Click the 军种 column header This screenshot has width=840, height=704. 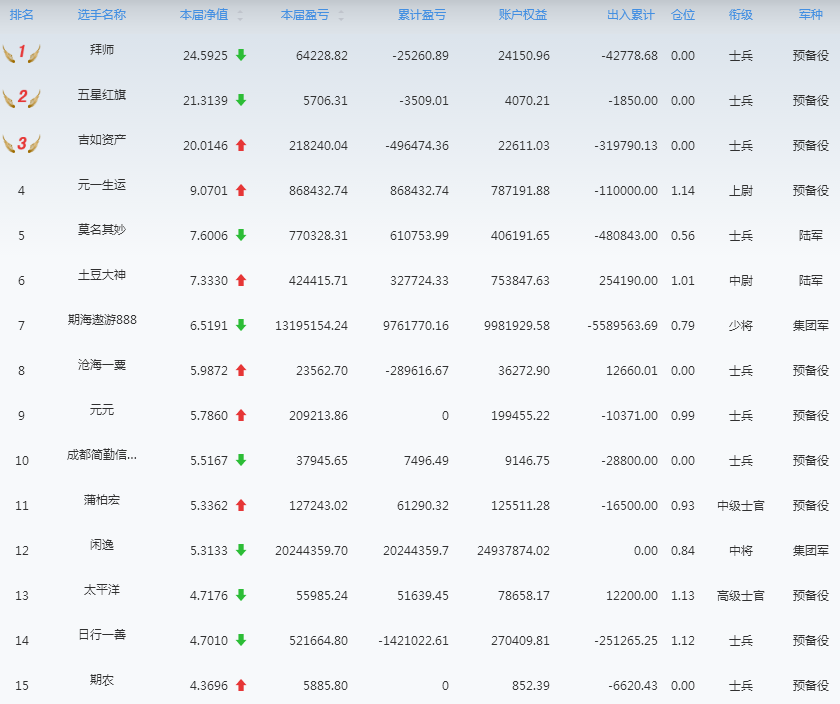pos(811,15)
